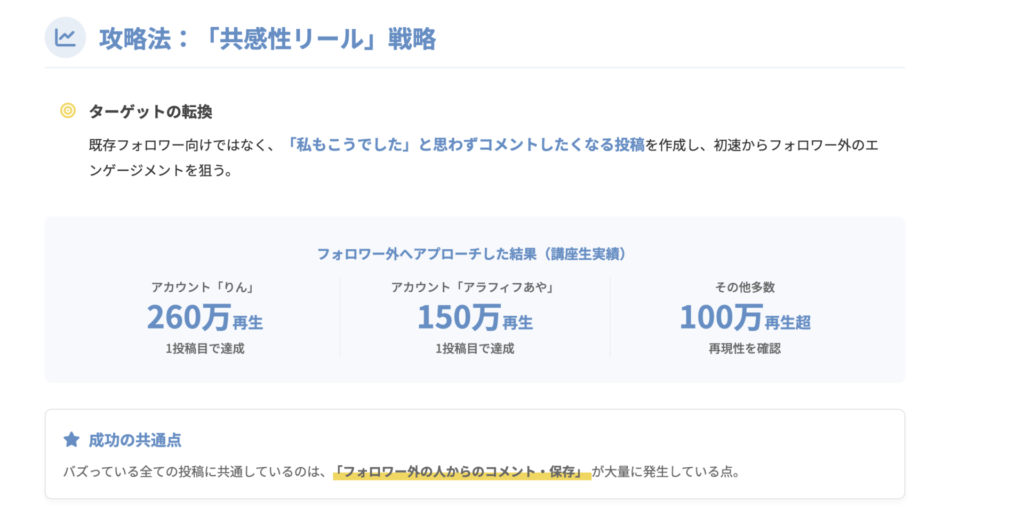Click the yellow target icon
1024x519 pixels.
68,111
